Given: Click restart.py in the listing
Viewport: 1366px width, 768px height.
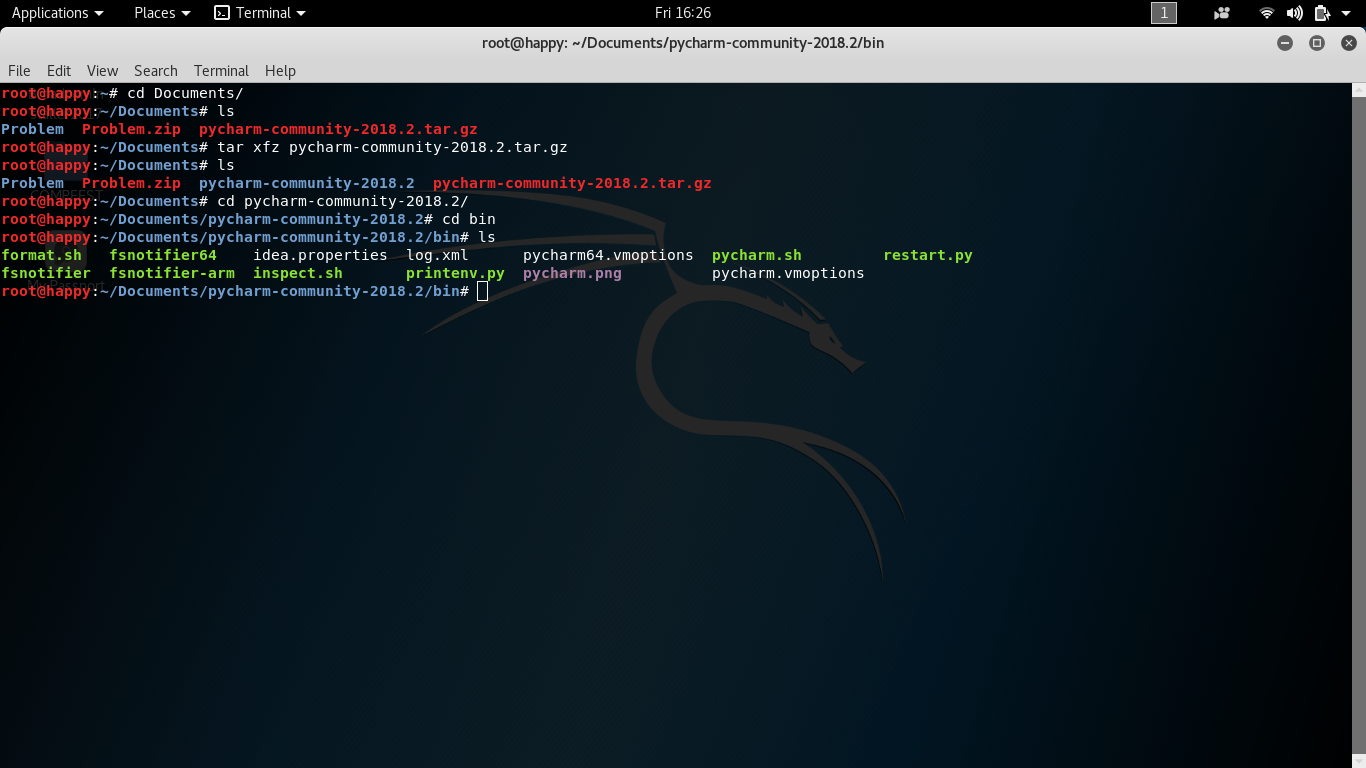Looking at the screenshot, I should 928,255.
